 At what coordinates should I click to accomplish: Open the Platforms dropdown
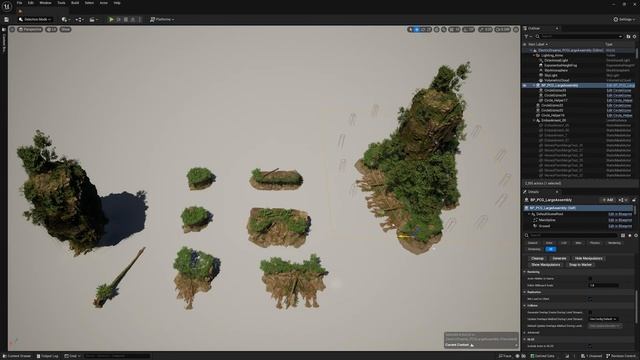click(162, 19)
